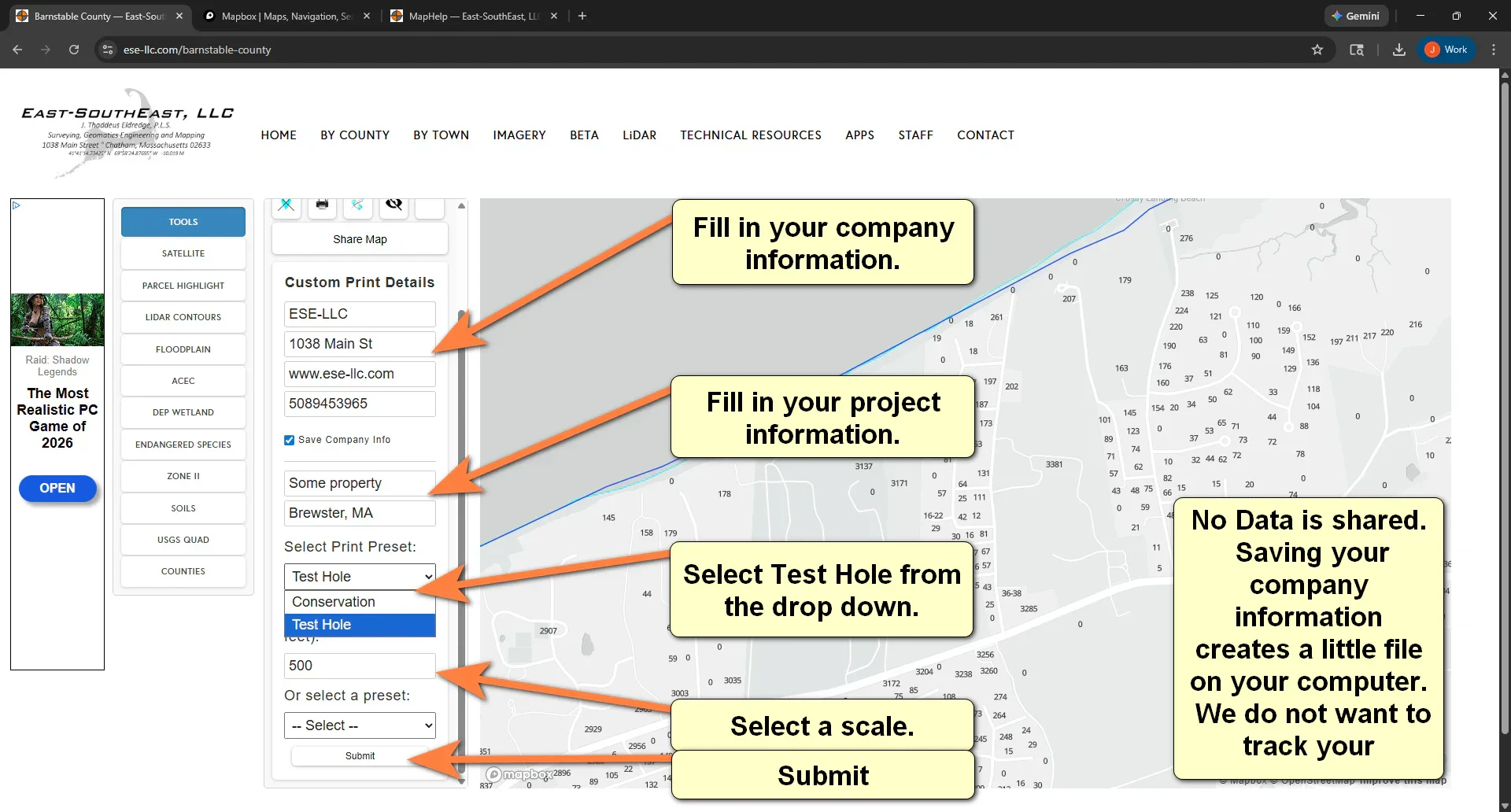Toggle the SATELLITE layer in Tools panel

coord(183,253)
